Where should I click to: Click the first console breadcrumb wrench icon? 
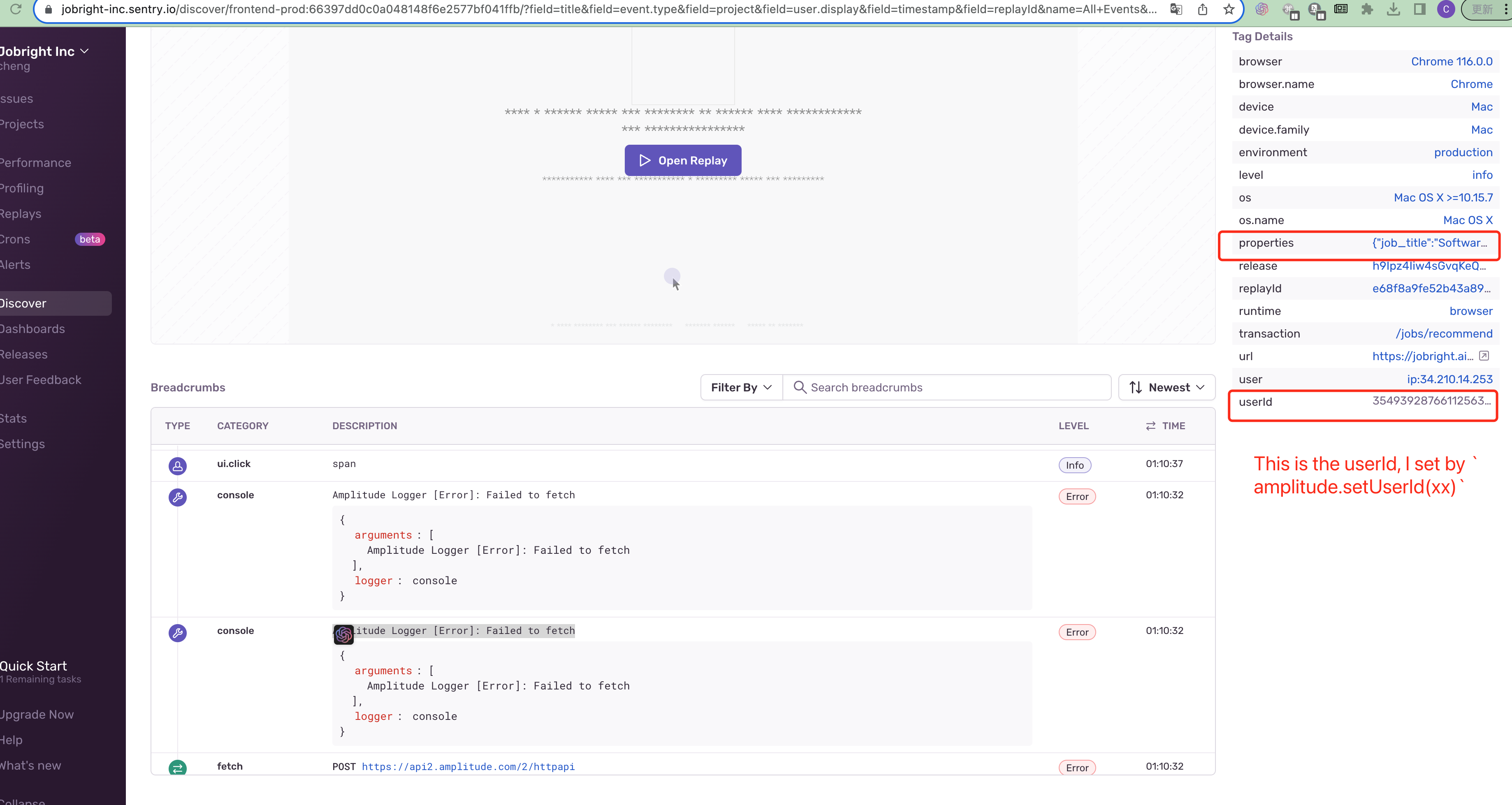pyautogui.click(x=177, y=497)
